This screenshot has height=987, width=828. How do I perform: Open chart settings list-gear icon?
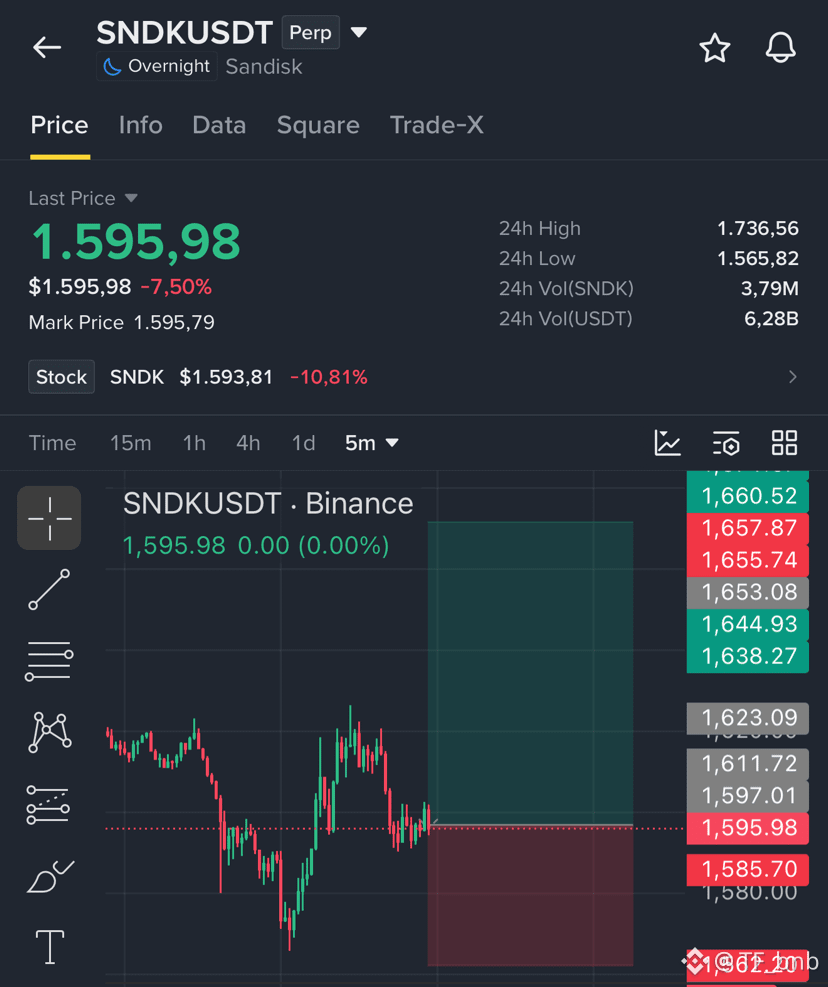(726, 443)
